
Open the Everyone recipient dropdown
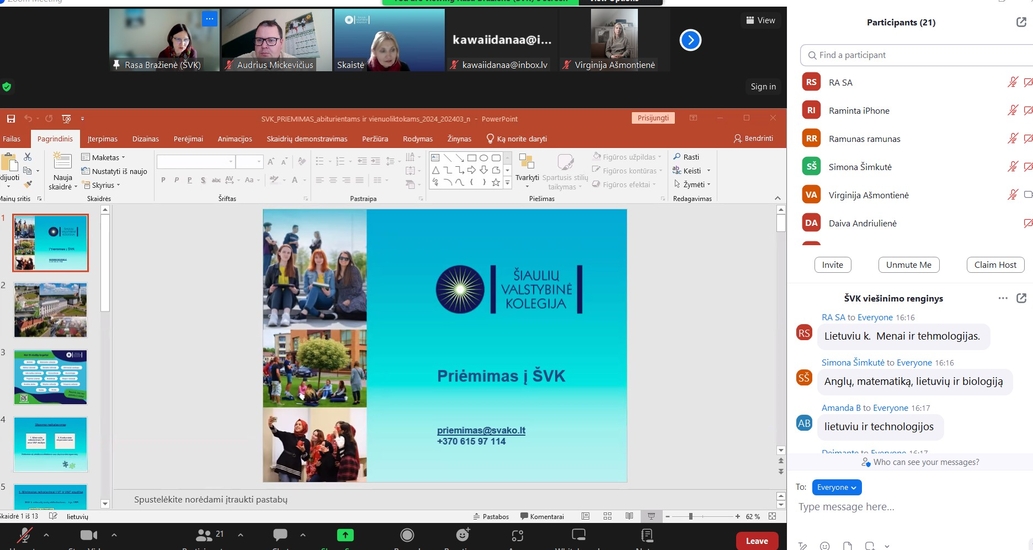coord(837,487)
